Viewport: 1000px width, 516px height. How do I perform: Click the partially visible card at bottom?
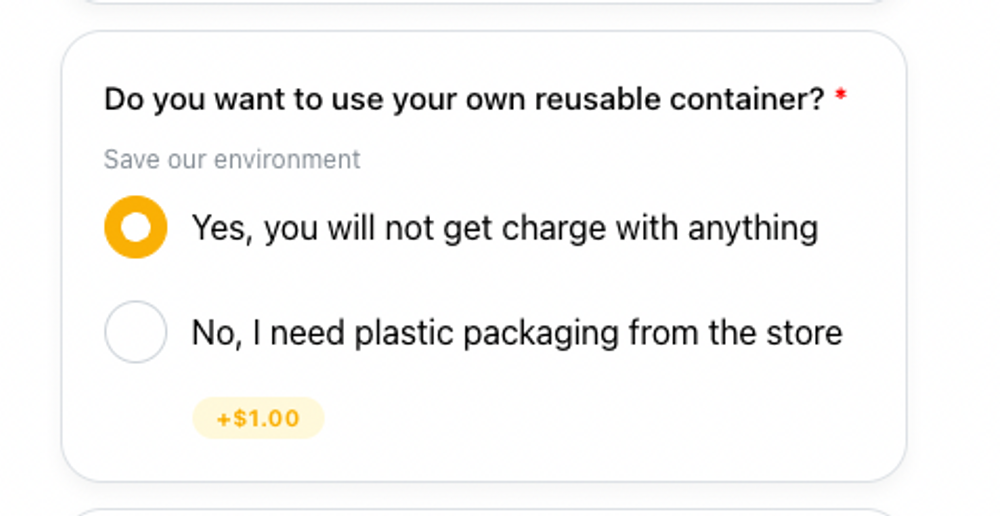pos(480,512)
